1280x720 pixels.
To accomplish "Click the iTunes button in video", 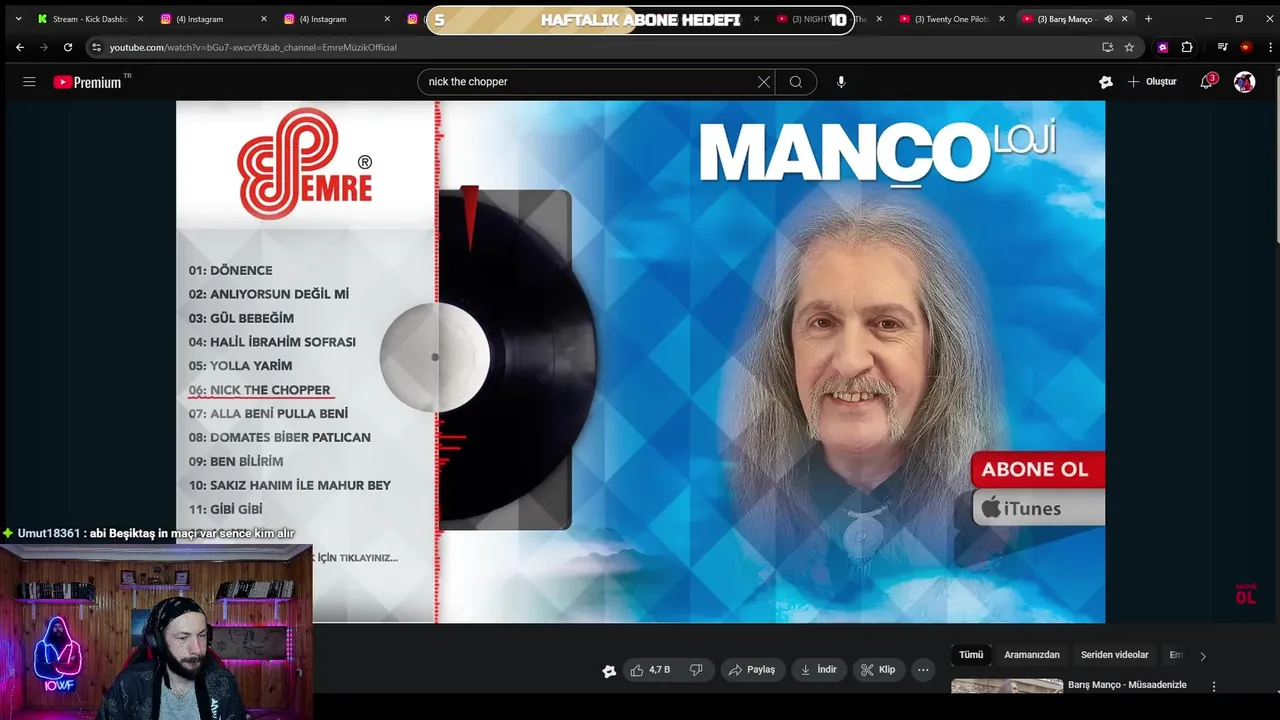I will tap(1037, 508).
